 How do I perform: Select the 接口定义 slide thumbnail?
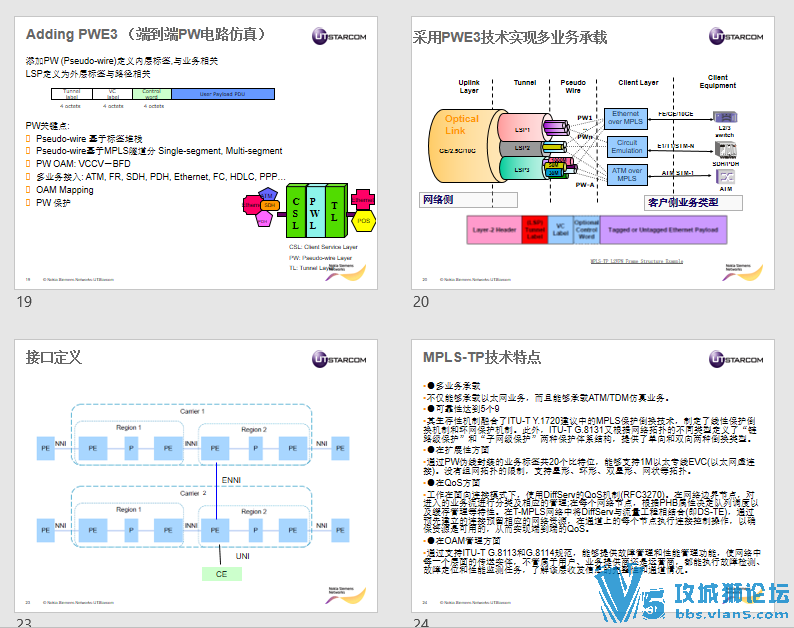tap(196, 476)
